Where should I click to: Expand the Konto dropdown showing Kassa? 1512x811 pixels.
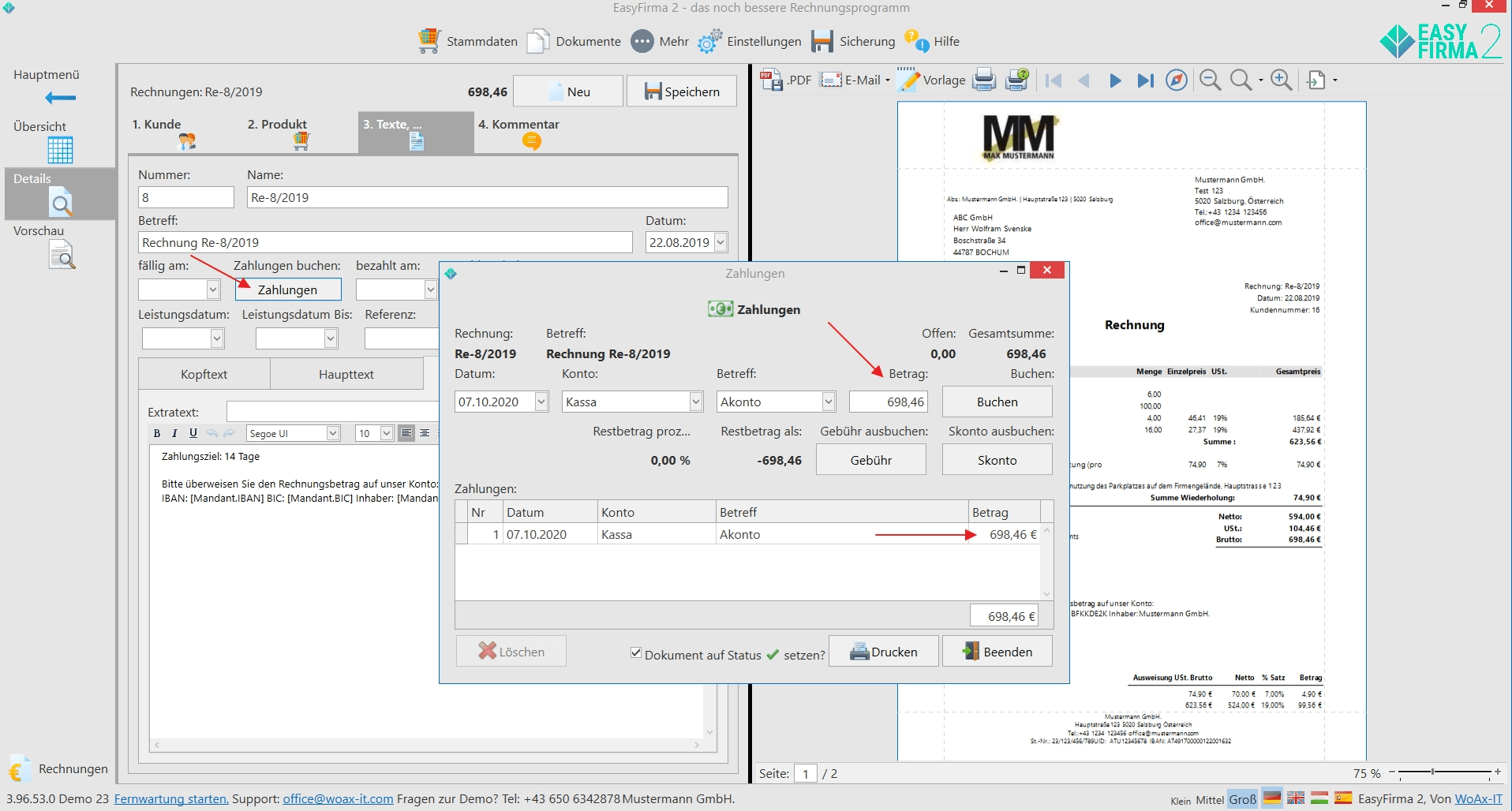tap(695, 402)
